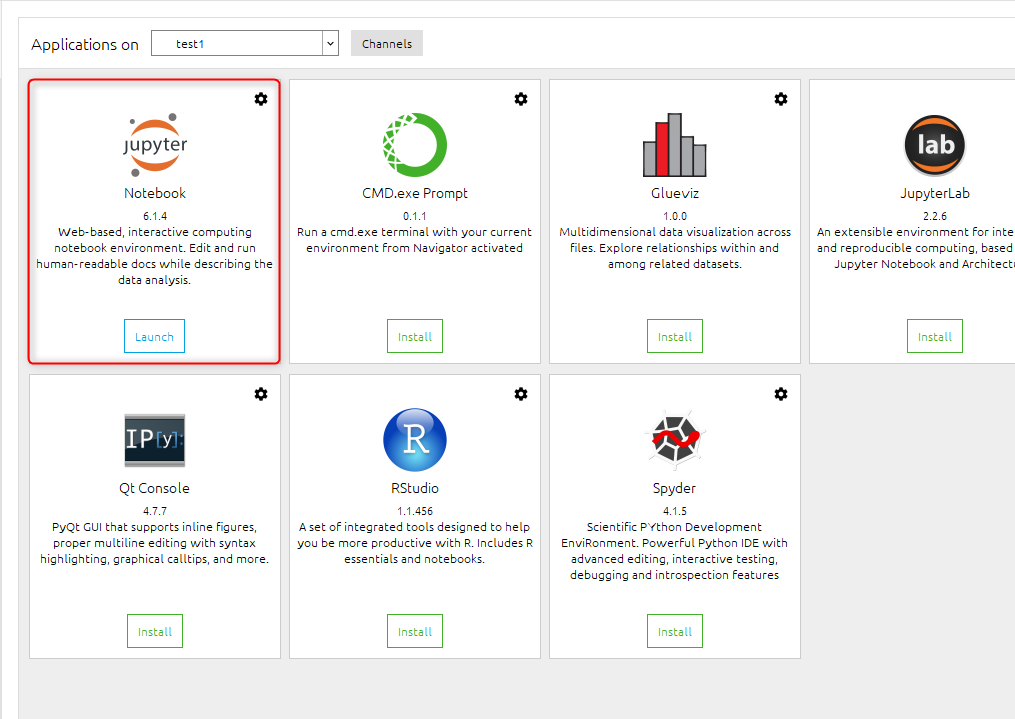The height and width of the screenshot is (719, 1015).
Task: Click the Glueviz bar chart logo
Action: click(675, 145)
